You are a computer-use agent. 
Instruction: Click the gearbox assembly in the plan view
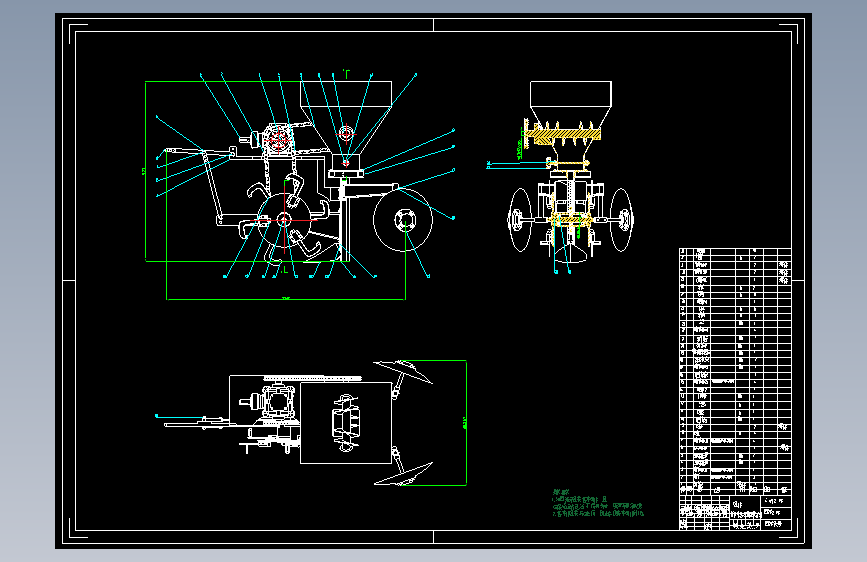click(x=276, y=402)
